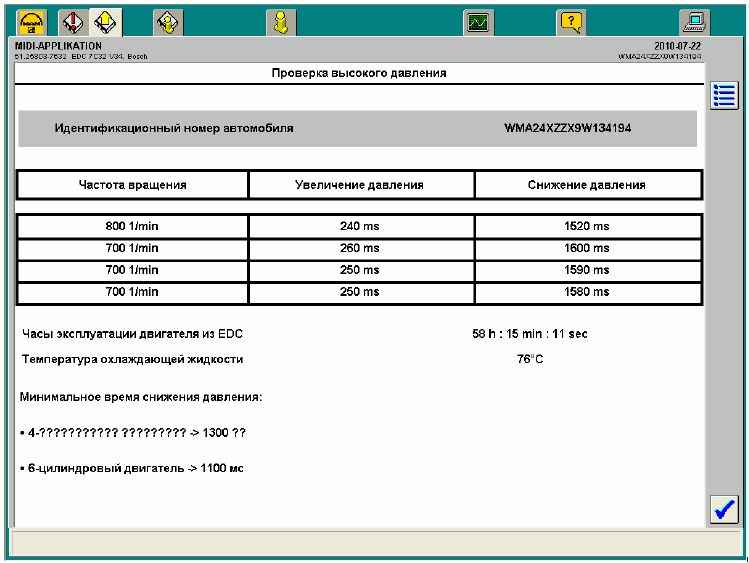The image size is (749, 563).
Task: Click the yellow person figure toolbar icon
Action: 282,20
